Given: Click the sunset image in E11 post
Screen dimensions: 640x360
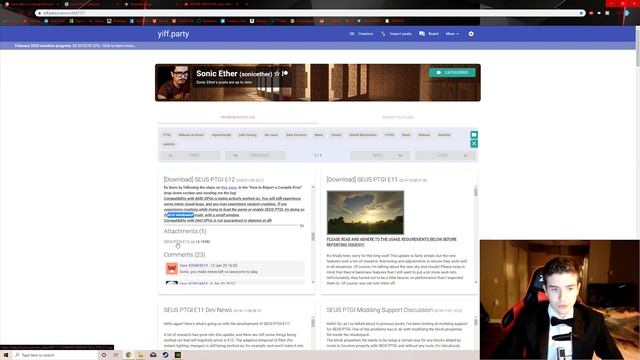Looking at the screenshot, I should (365, 212).
